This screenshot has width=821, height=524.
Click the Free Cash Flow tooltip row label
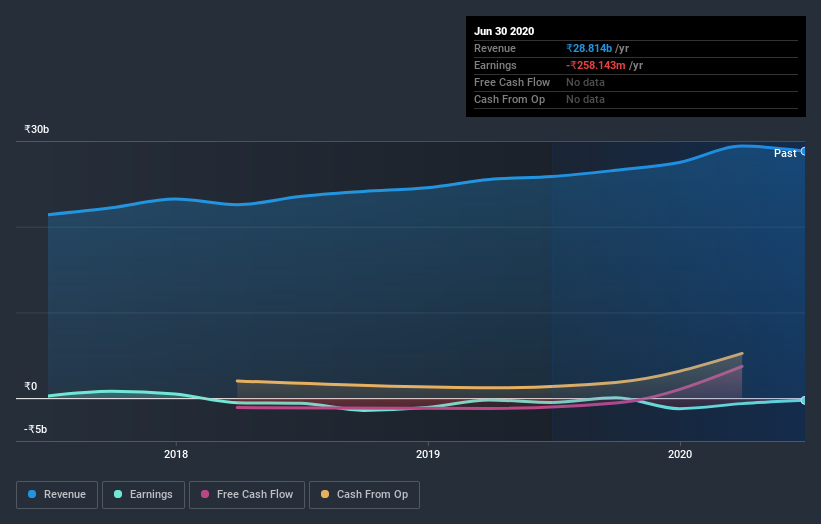(x=512, y=83)
